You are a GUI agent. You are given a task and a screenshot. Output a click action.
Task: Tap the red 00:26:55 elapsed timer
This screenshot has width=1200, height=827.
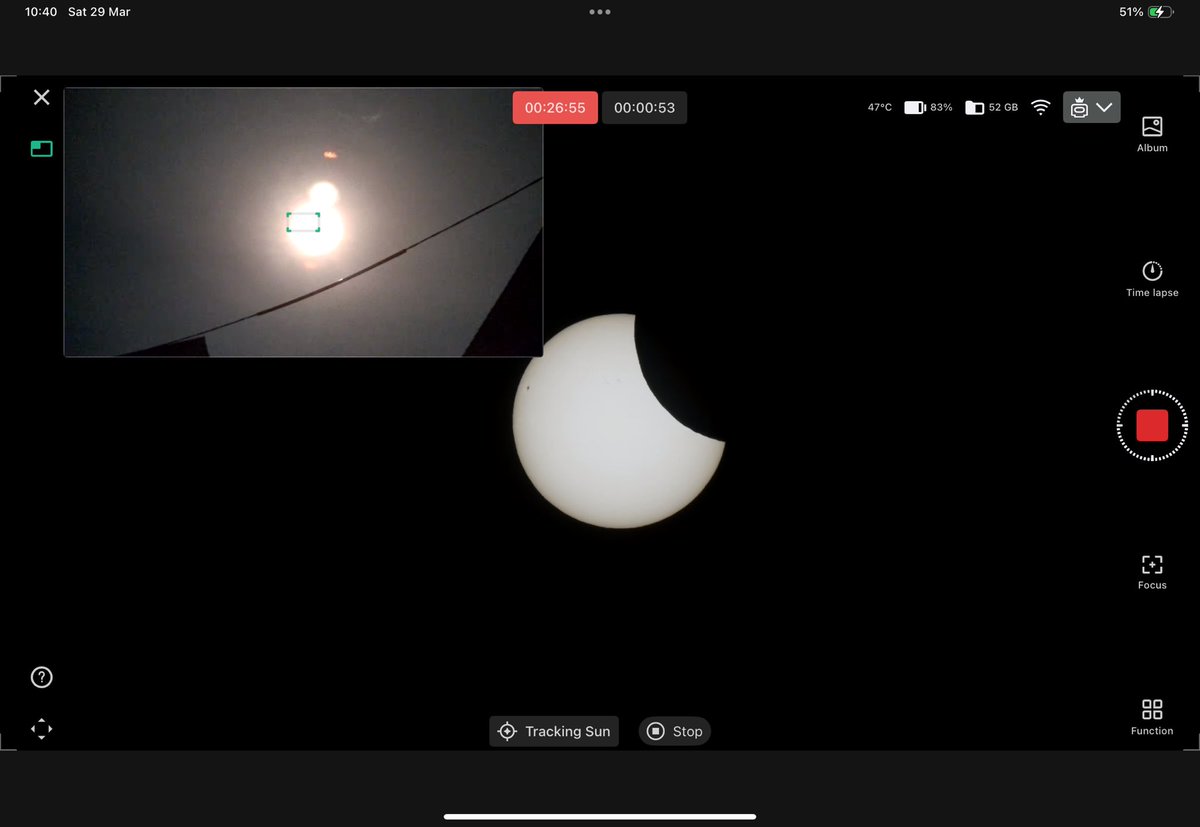coord(555,108)
